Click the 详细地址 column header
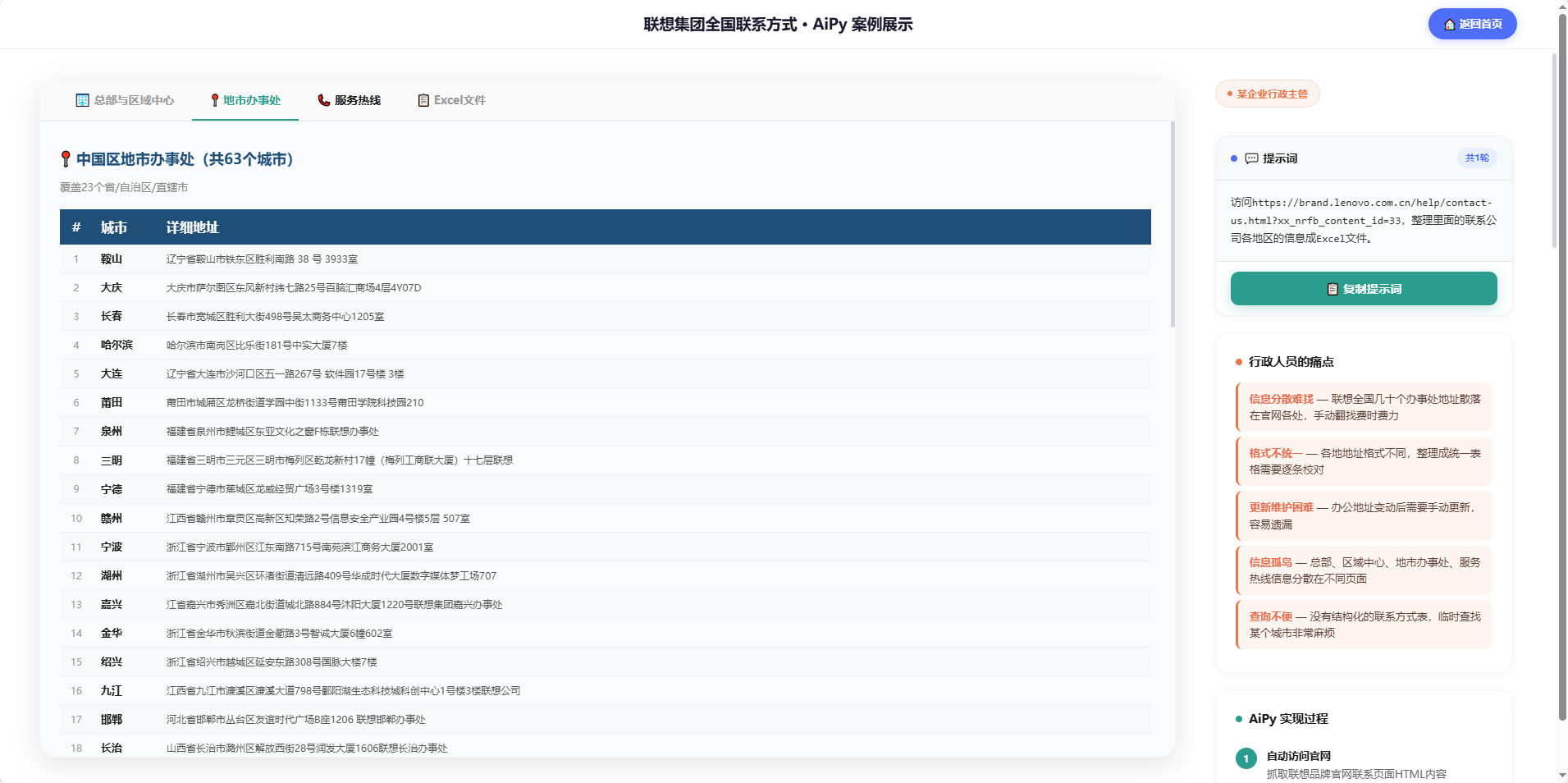The height and width of the screenshot is (783, 1568). tap(193, 227)
